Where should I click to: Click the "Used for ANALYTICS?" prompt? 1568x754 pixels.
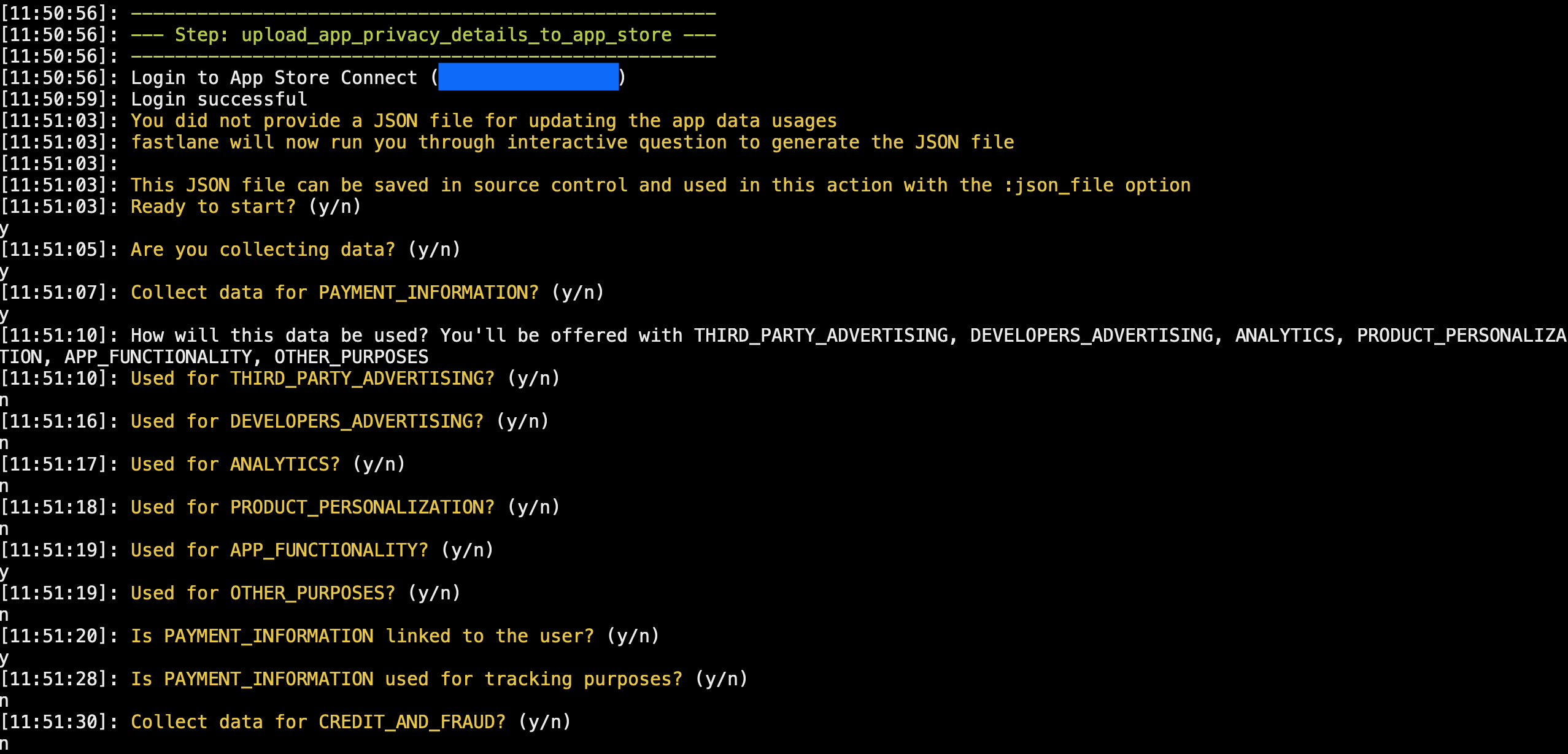pyautogui.click(x=268, y=464)
